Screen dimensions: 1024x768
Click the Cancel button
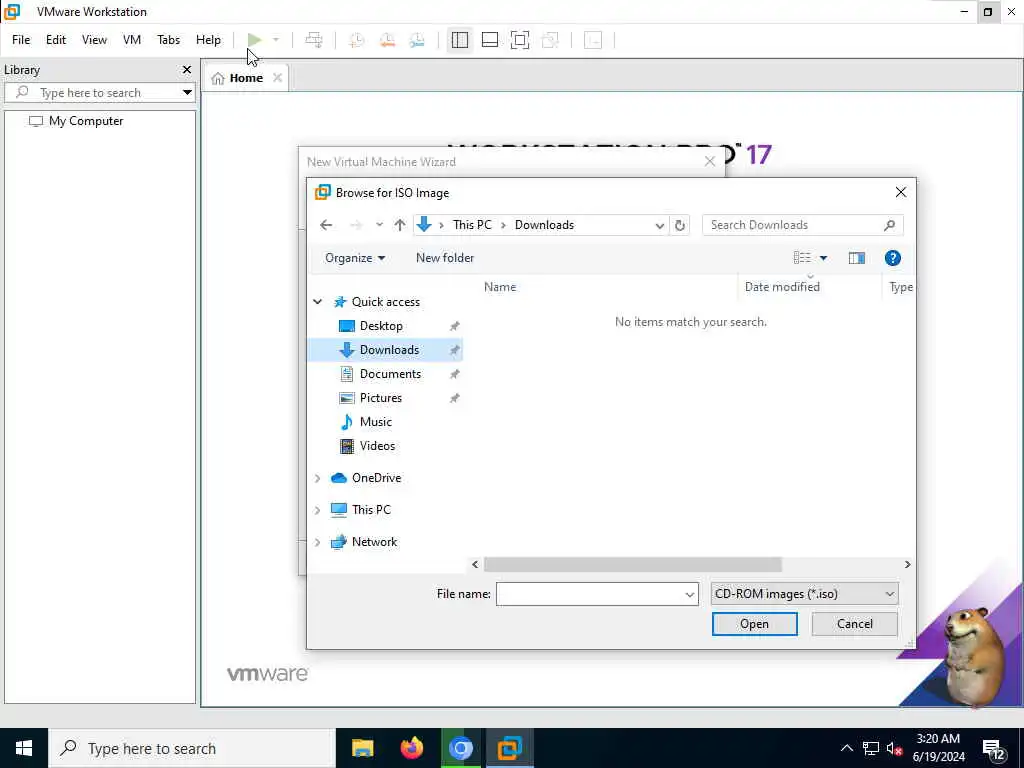854,624
